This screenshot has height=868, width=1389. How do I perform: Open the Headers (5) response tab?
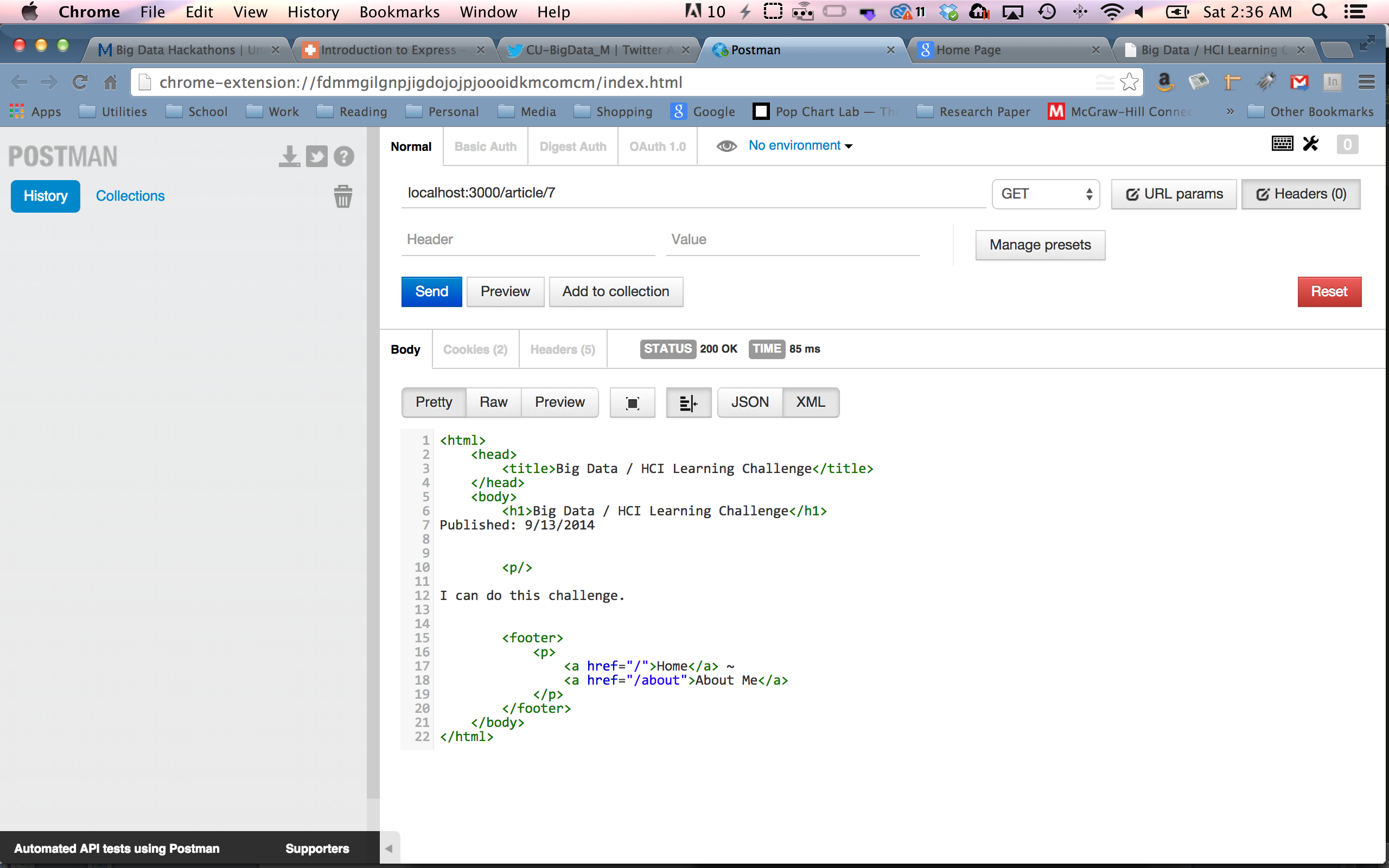click(x=563, y=349)
